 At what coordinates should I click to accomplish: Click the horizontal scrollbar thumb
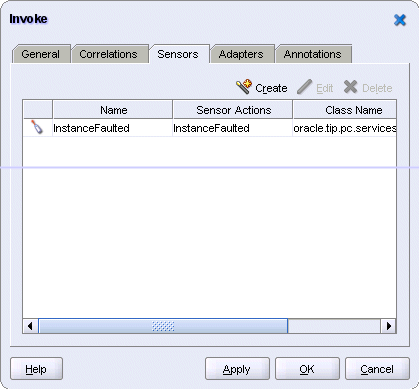click(163, 326)
